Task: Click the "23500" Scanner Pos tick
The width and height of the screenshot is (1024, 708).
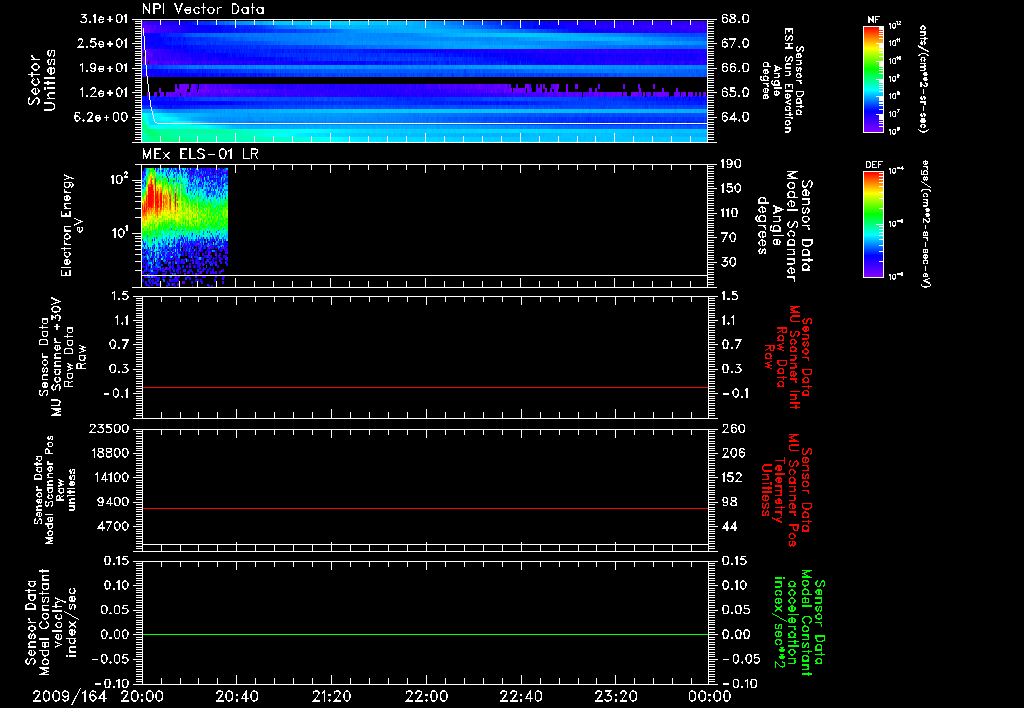Action: [x=110, y=428]
